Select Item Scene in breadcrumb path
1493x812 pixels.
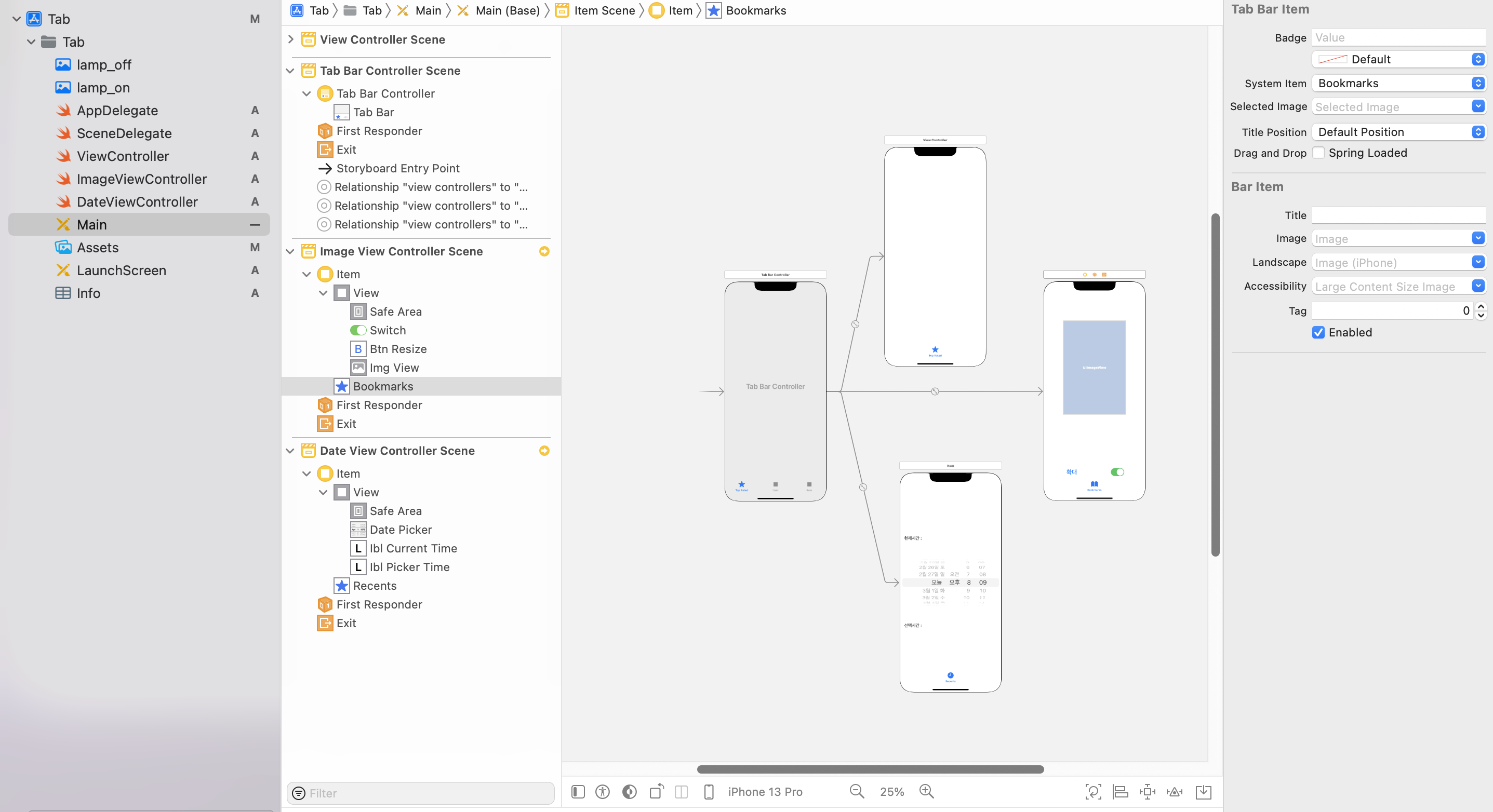[x=604, y=10]
